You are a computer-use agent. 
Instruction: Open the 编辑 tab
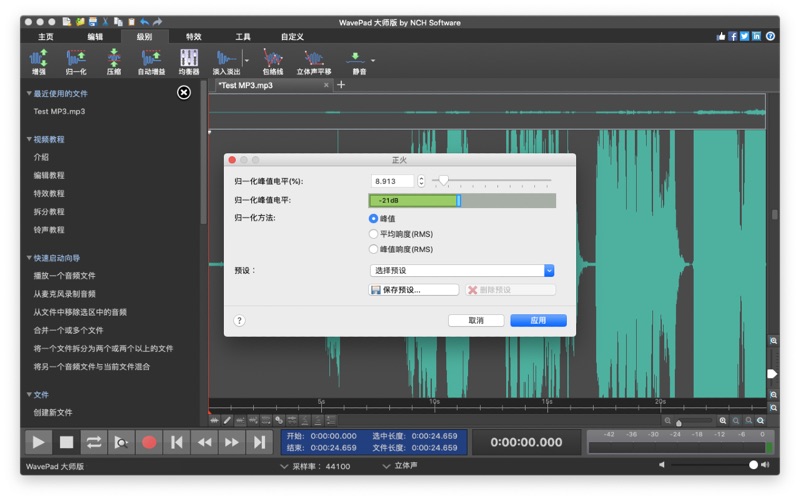coord(95,37)
